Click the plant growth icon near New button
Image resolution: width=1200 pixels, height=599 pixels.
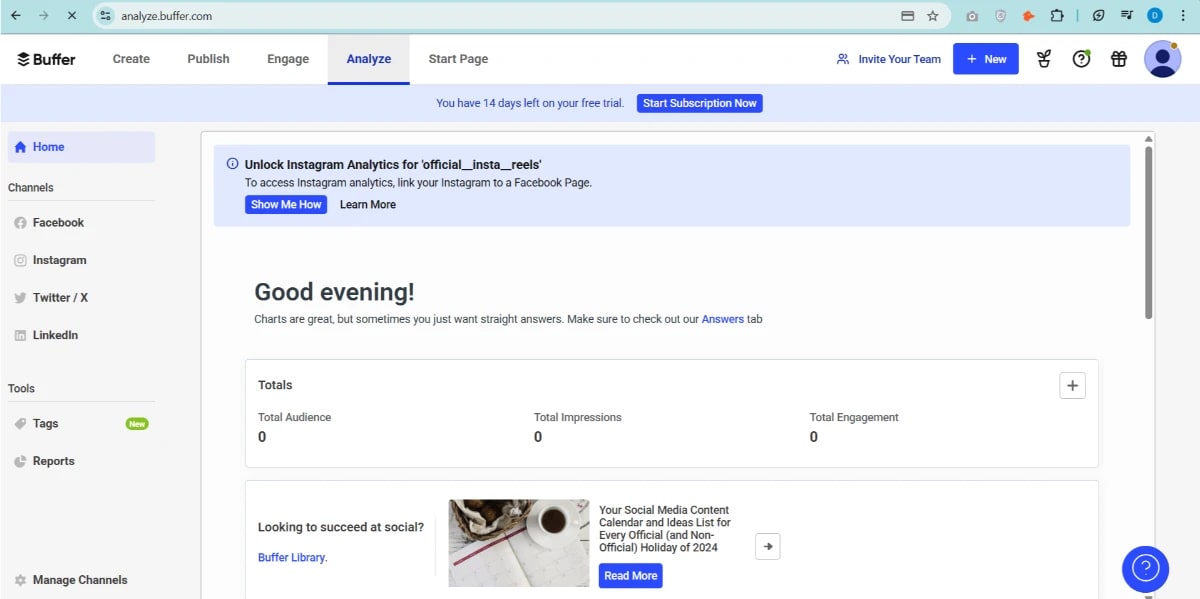pos(1043,59)
